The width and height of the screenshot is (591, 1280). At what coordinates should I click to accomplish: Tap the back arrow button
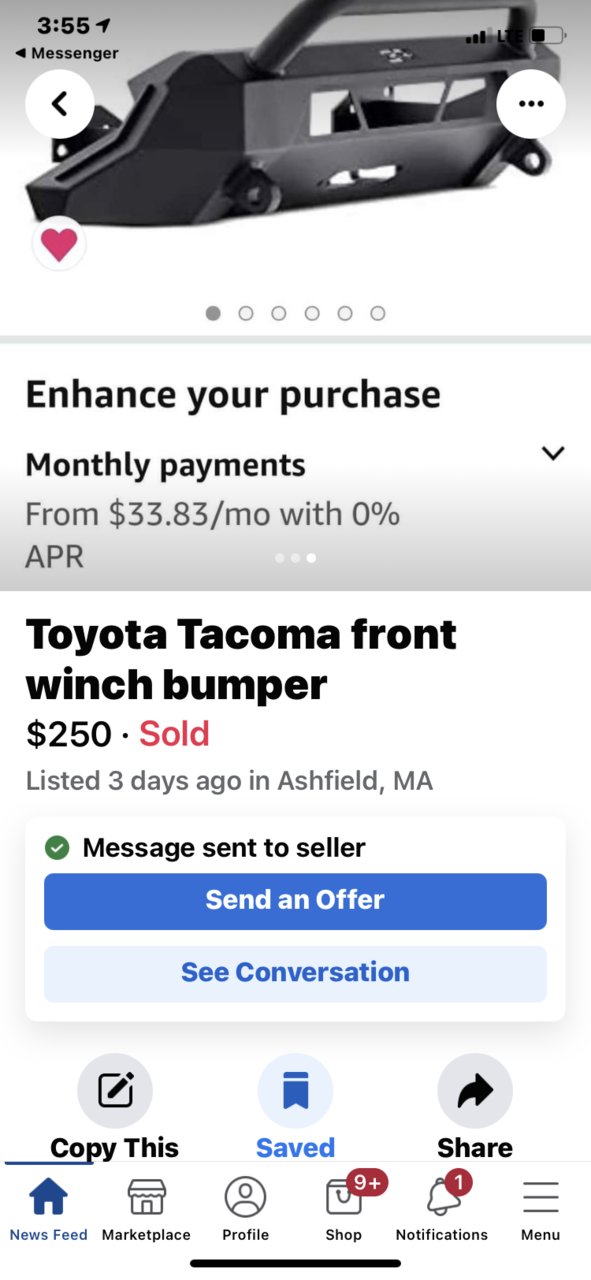tap(60, 103)
